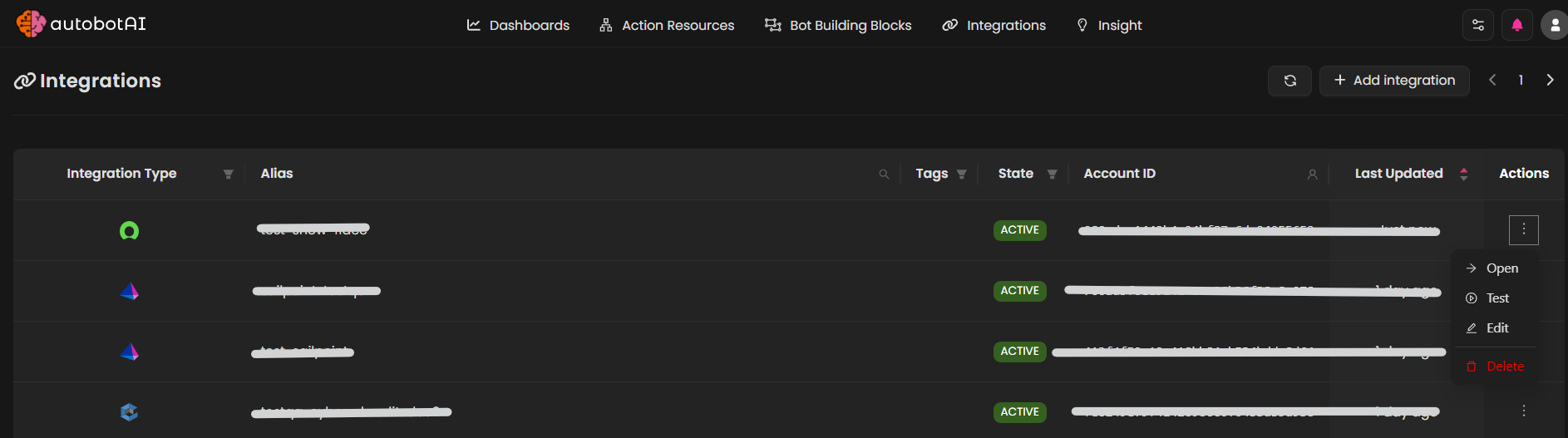Open the notifications bell
This screenshot has height=438, width=1568.
point(1516,25)
